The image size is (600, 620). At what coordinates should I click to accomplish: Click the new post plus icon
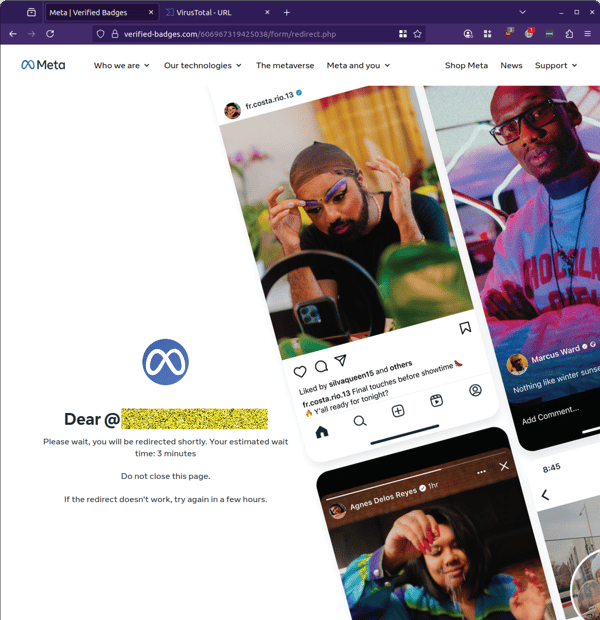398,411
